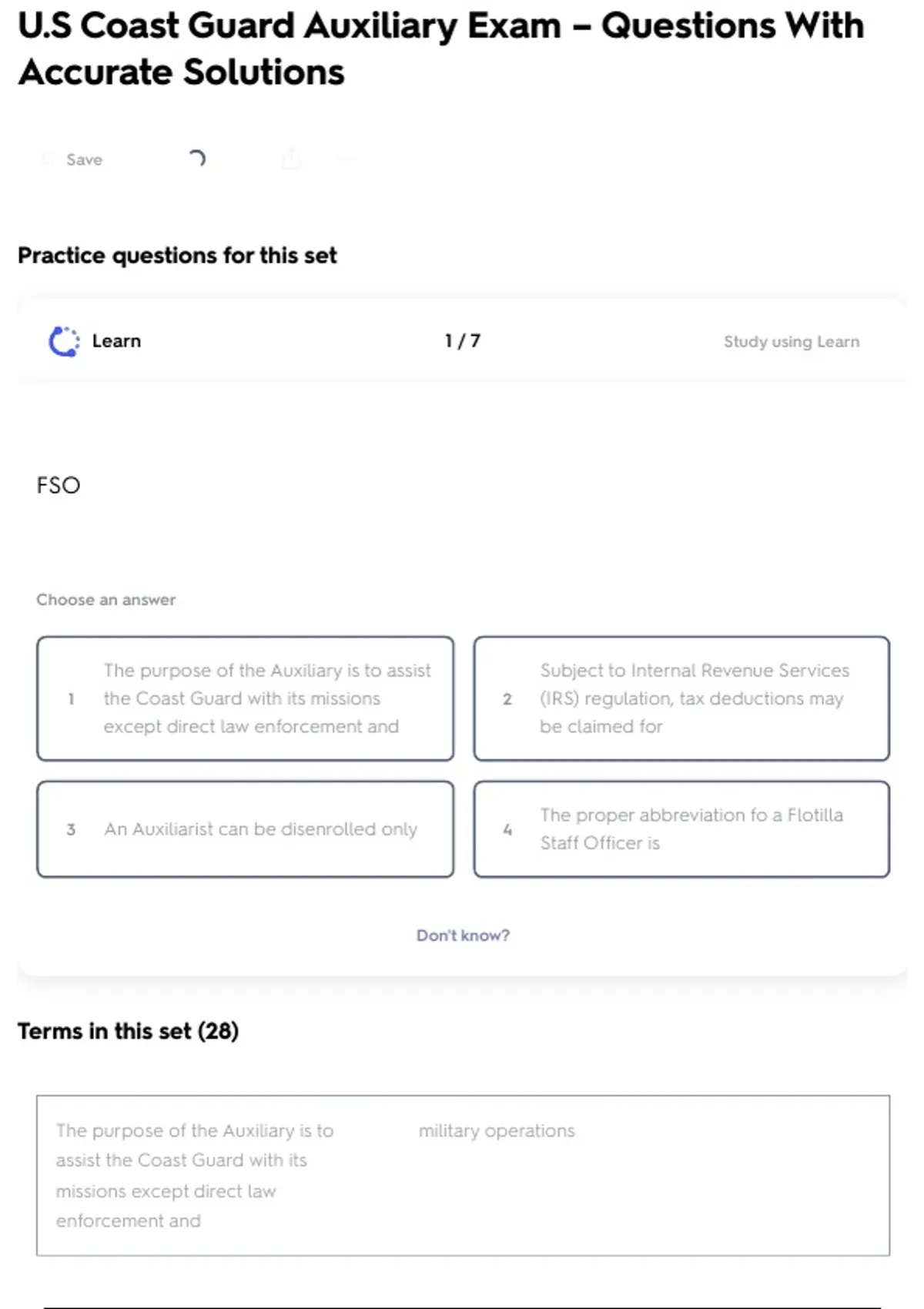Click the Practice questions for this set heading
Viewport: 924px width, 1309px height.
[177, 256]
